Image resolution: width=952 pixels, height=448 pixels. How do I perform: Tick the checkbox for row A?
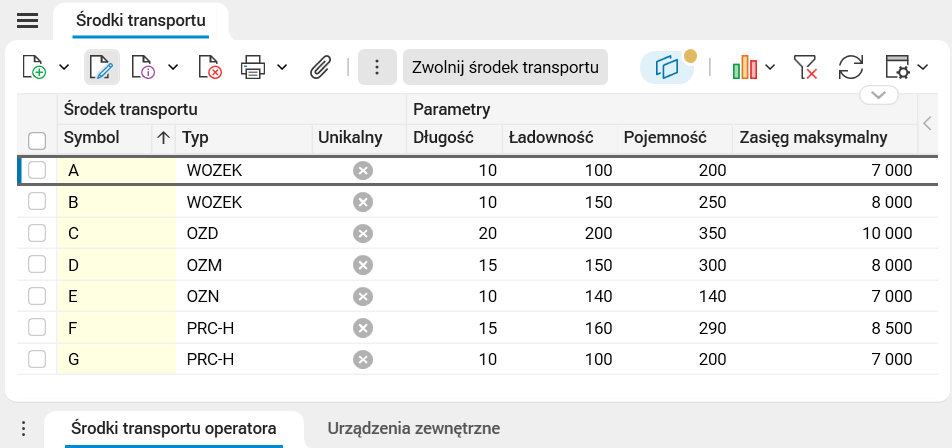click(37, 171)
